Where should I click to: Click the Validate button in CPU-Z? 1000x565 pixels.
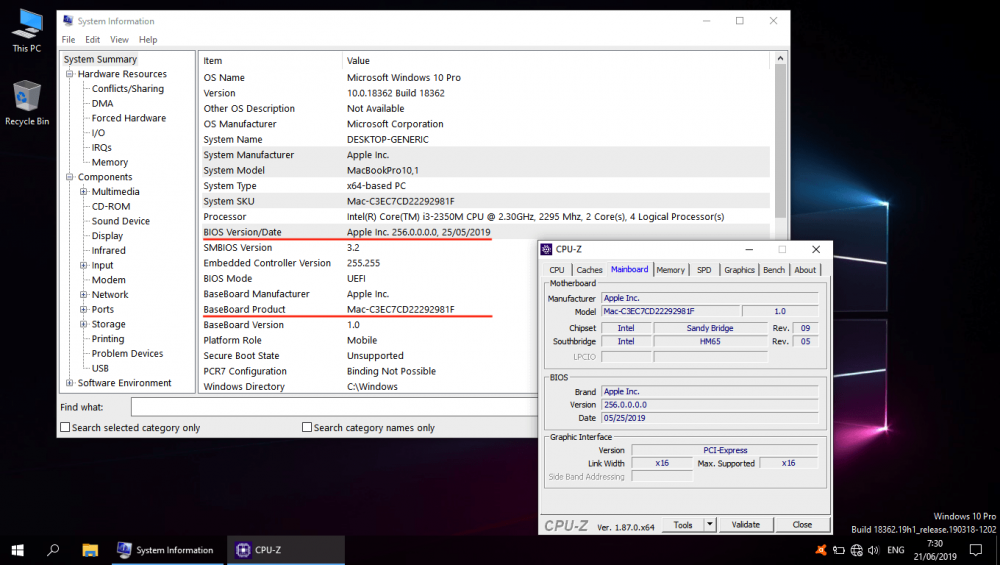coord(746,525)
